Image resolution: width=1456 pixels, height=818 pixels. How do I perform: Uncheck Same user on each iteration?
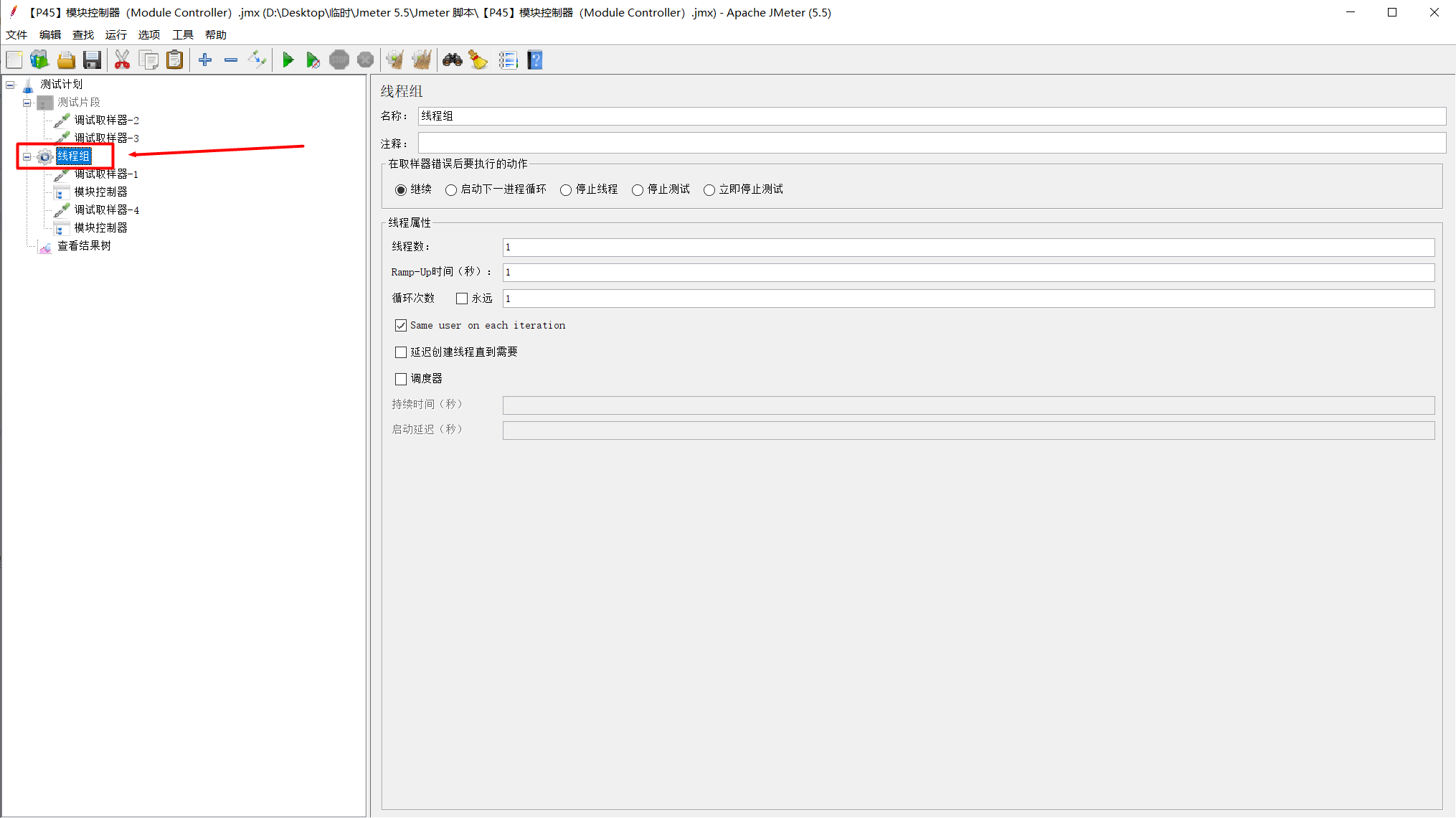tap(401, 326)
